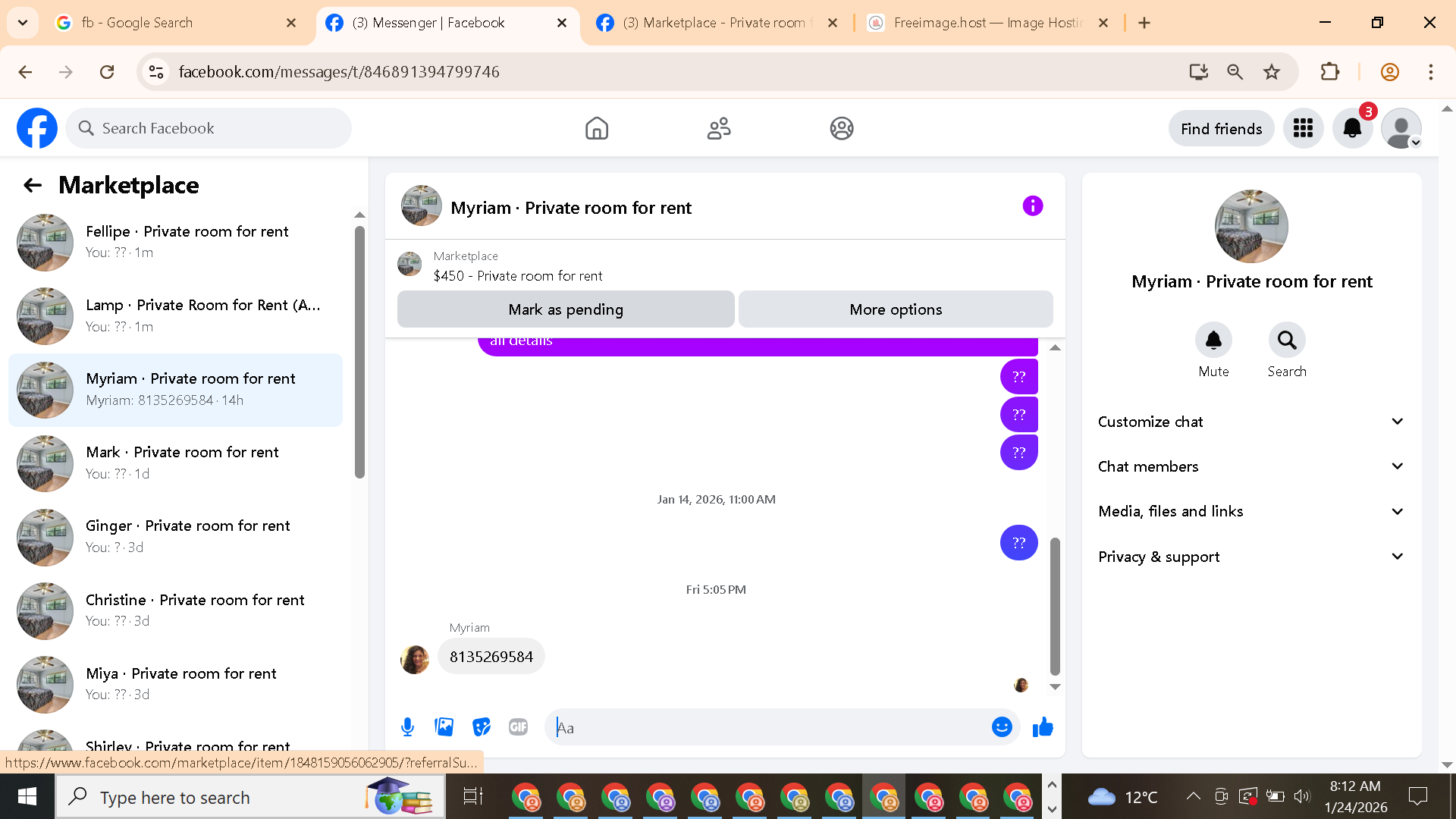
Task: Click the More options button
Action: pyautogui.click(x=896, y=309)
